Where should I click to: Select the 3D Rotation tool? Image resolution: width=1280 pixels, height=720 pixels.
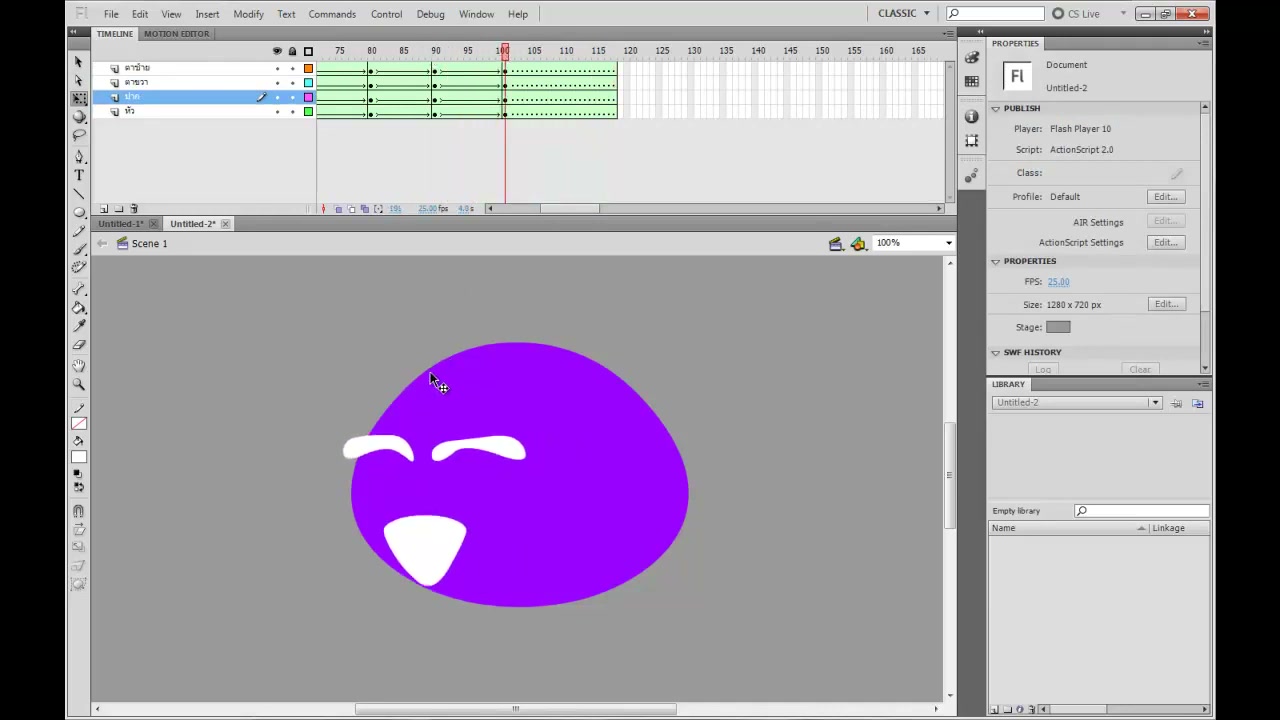tap(79, 116)
